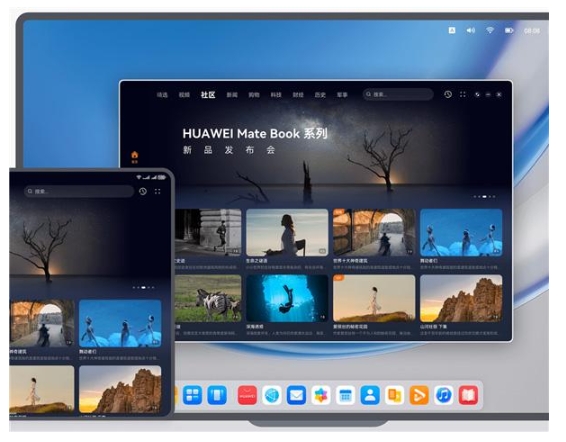
Task: Select the 社区 tab
Action: [208, 95]
